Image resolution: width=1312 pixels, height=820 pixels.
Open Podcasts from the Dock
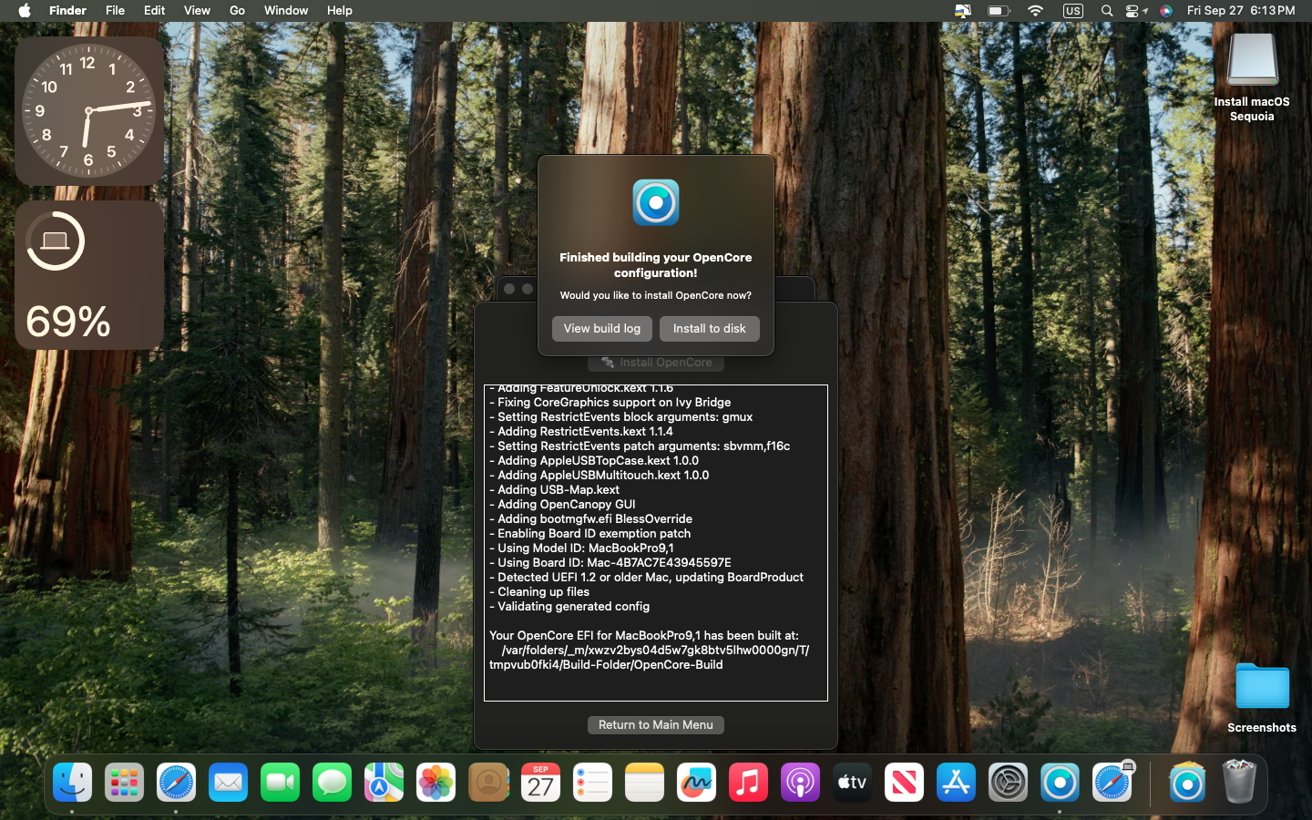[x=800, y=782]
